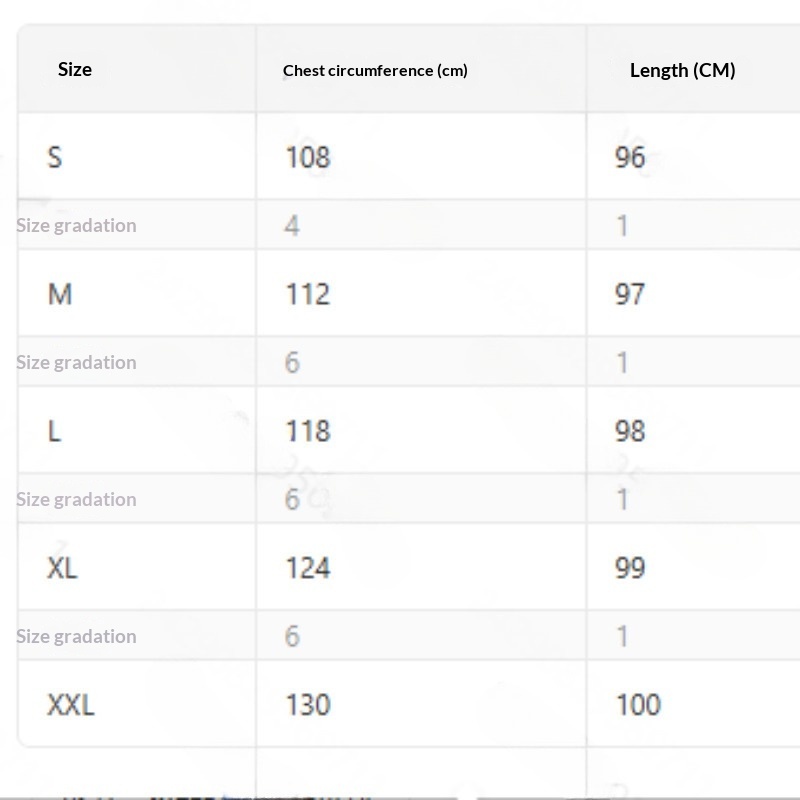Click chest value 118
This screenshot has width=800, height=800.
point(307,431)
